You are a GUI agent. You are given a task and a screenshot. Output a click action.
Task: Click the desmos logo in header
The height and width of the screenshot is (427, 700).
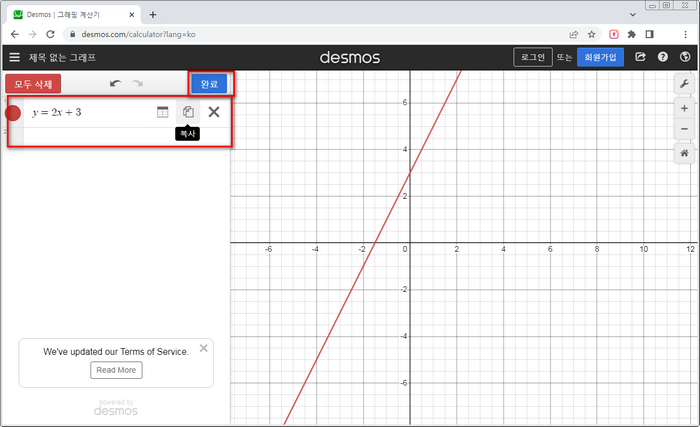[x=350, y=57]
